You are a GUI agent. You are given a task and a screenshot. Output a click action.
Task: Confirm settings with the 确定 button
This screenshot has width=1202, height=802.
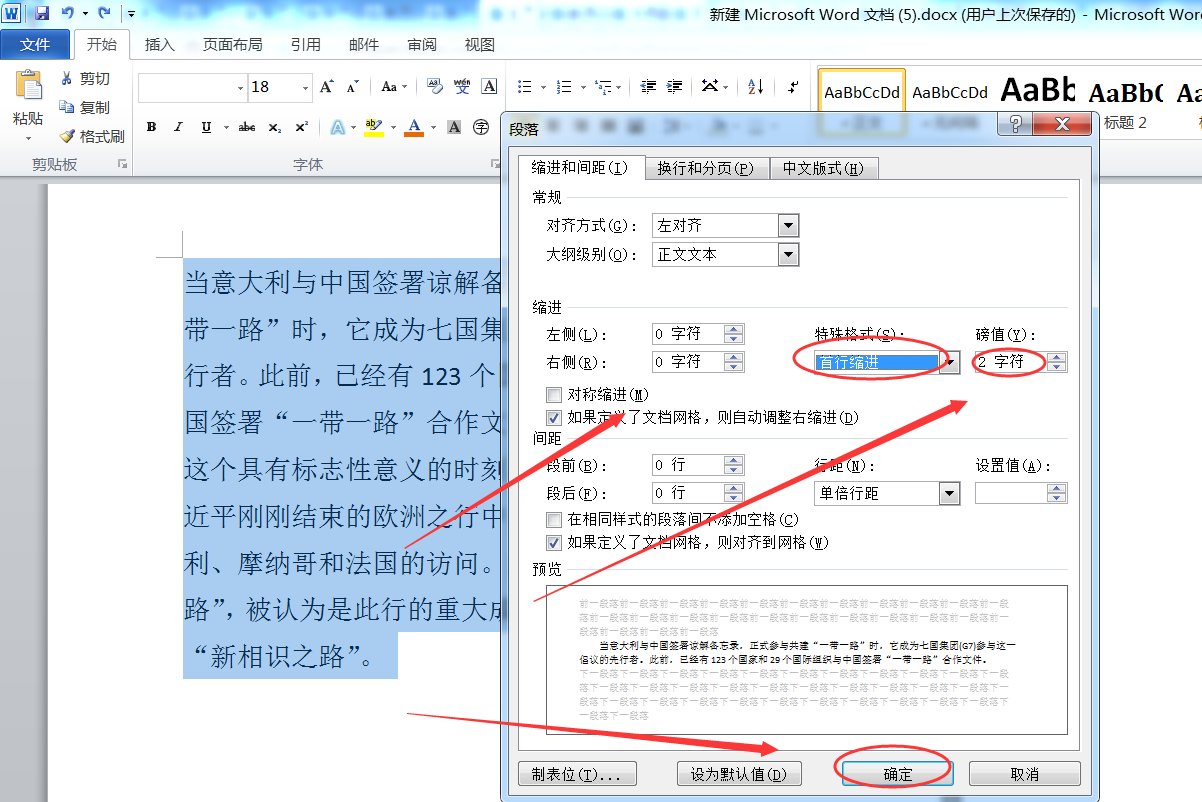pos(895,772)
